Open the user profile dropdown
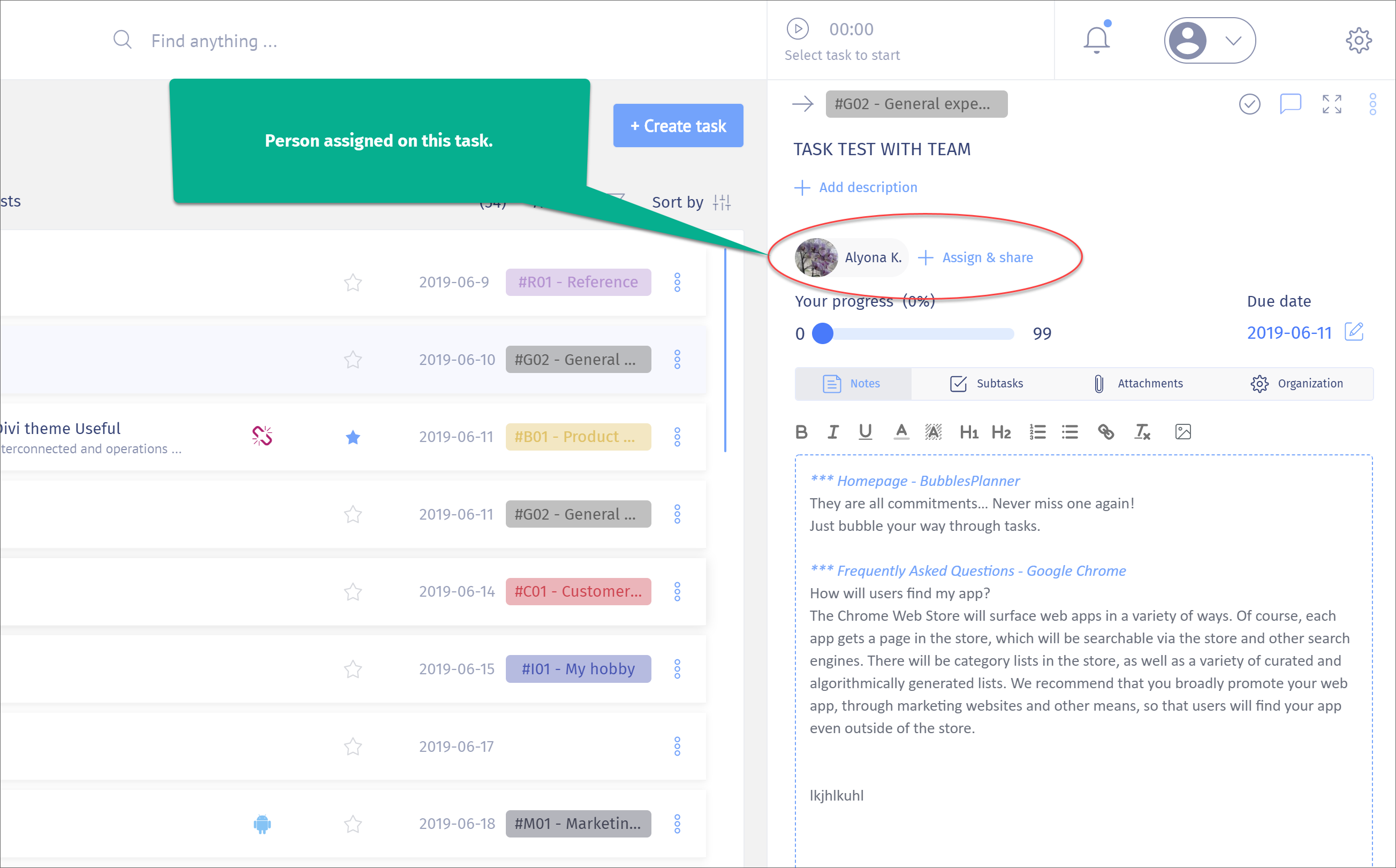The image size is (1396, 868). click(1210, 41)
